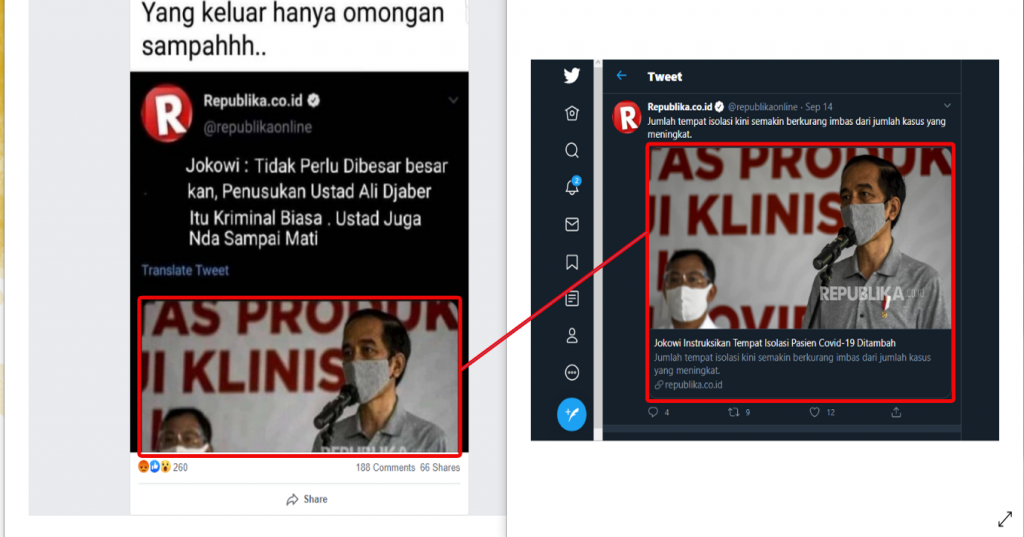Go to Twitter Home icon
The width and height of the screenshot is (1024, 537).
click(571, 113)
